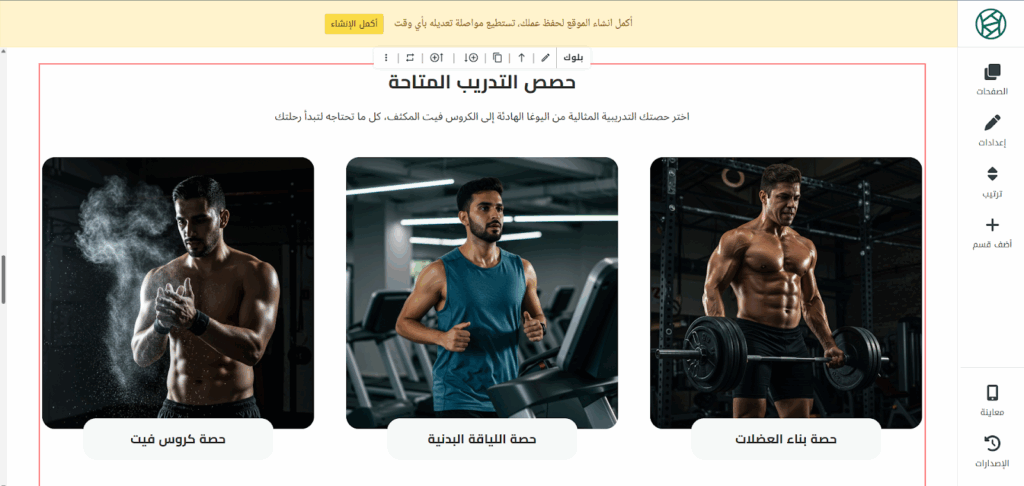This screenshot has width=1024, height=486.
Task: Open the ترتيب reorder sections tool
Action: click(x=991, y=182)
